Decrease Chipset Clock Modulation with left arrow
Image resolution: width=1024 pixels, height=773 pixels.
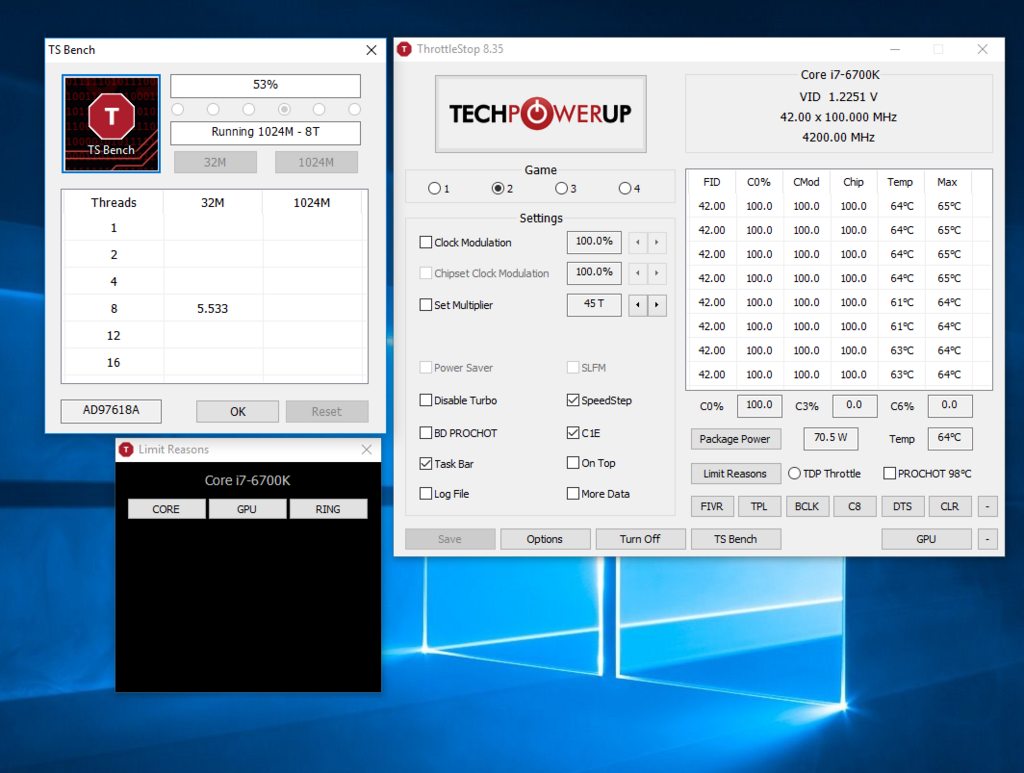point(637,273)
